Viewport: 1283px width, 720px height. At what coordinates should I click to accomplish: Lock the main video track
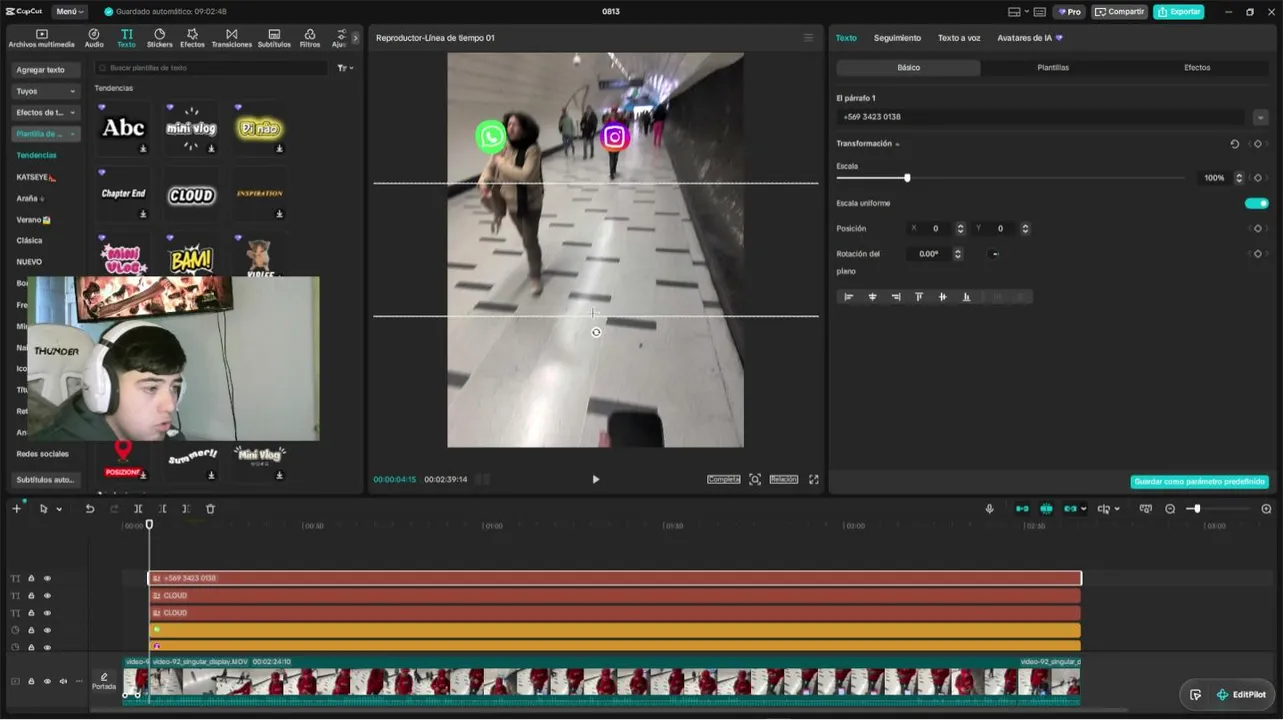pos(31,681)
